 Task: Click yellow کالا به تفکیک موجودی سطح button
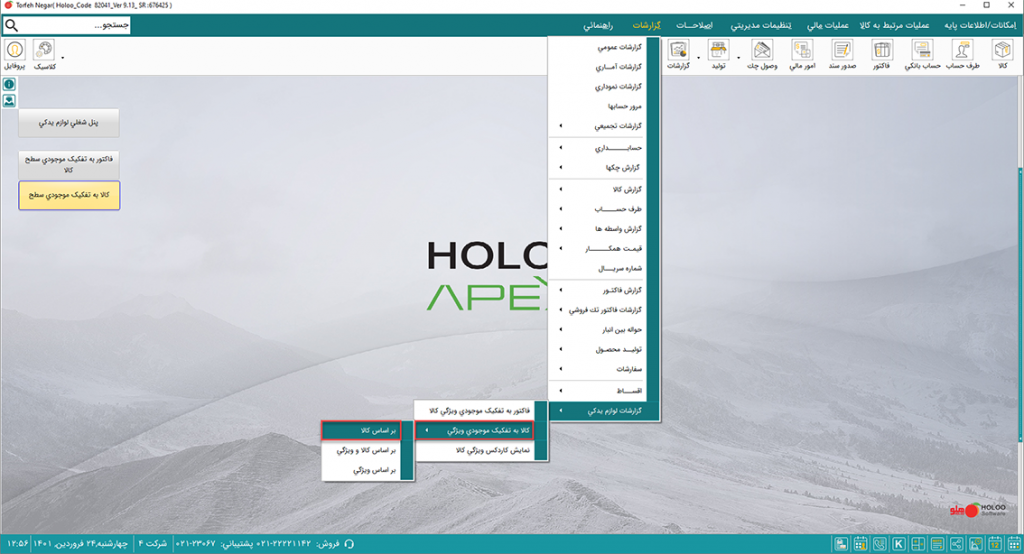[69, 195]
